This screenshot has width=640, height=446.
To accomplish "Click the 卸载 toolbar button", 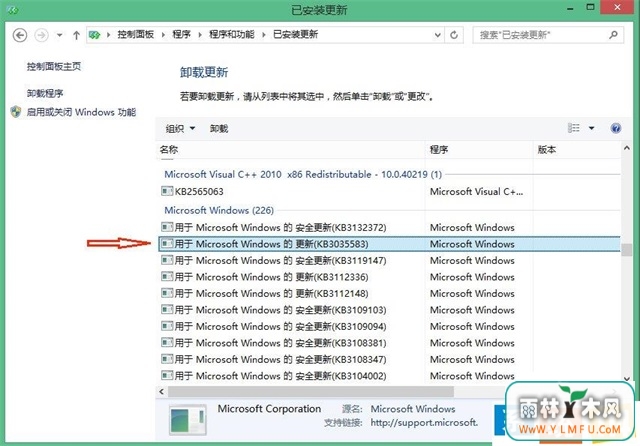I will 219,129.
